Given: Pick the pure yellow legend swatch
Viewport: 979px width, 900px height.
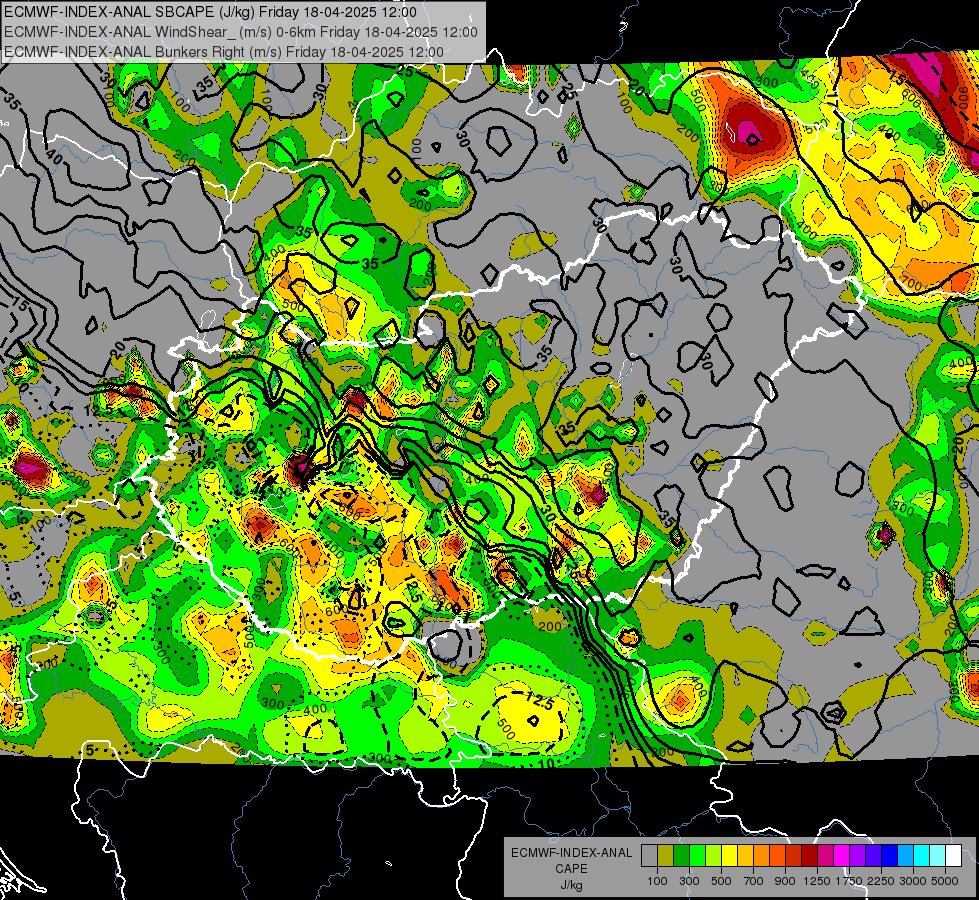Looking at the screenshot, I should [x=730, y=855].
